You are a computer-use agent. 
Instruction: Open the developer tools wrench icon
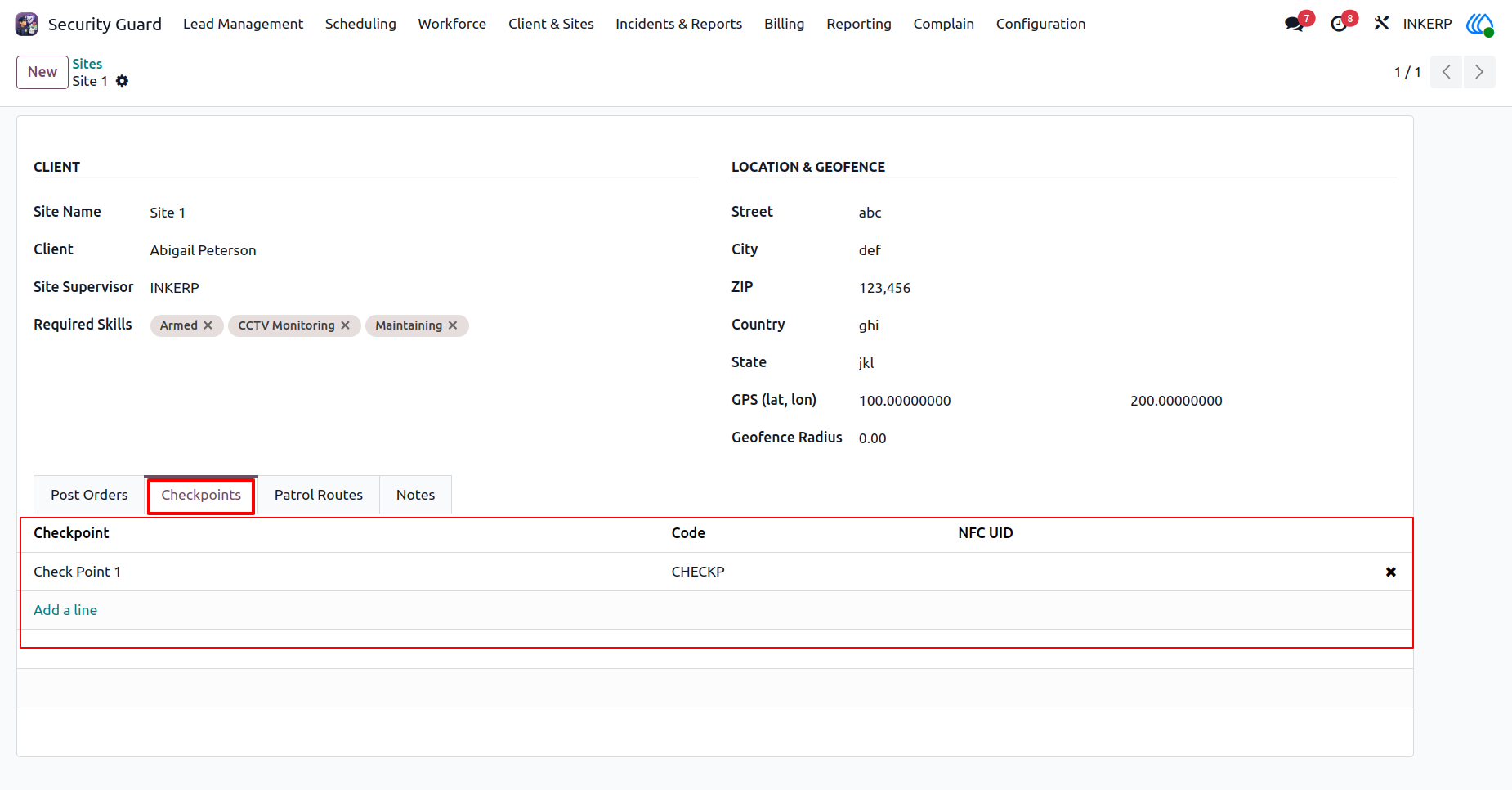[x=1381, y=24]
